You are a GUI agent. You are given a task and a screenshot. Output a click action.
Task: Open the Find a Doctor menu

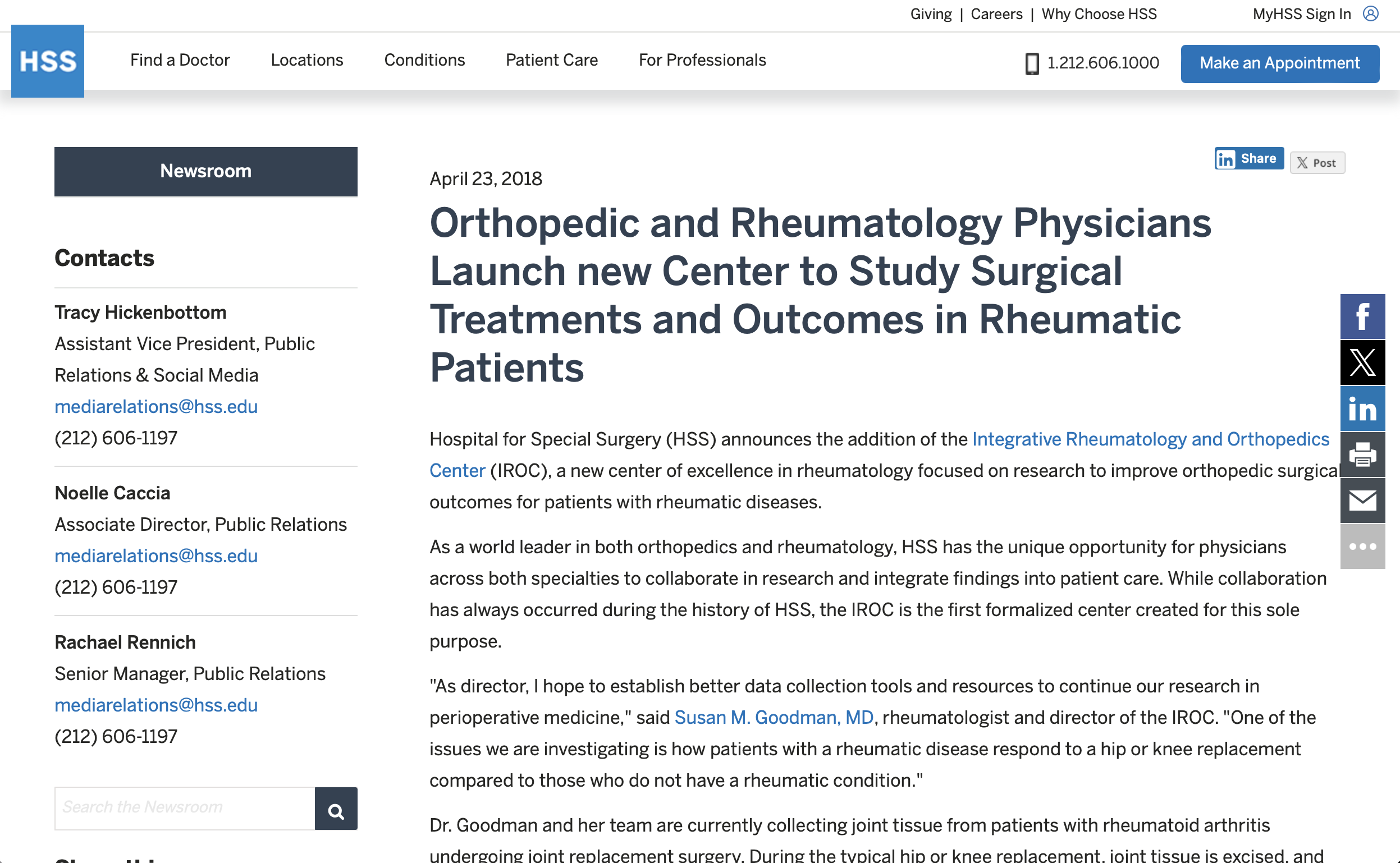180,60
